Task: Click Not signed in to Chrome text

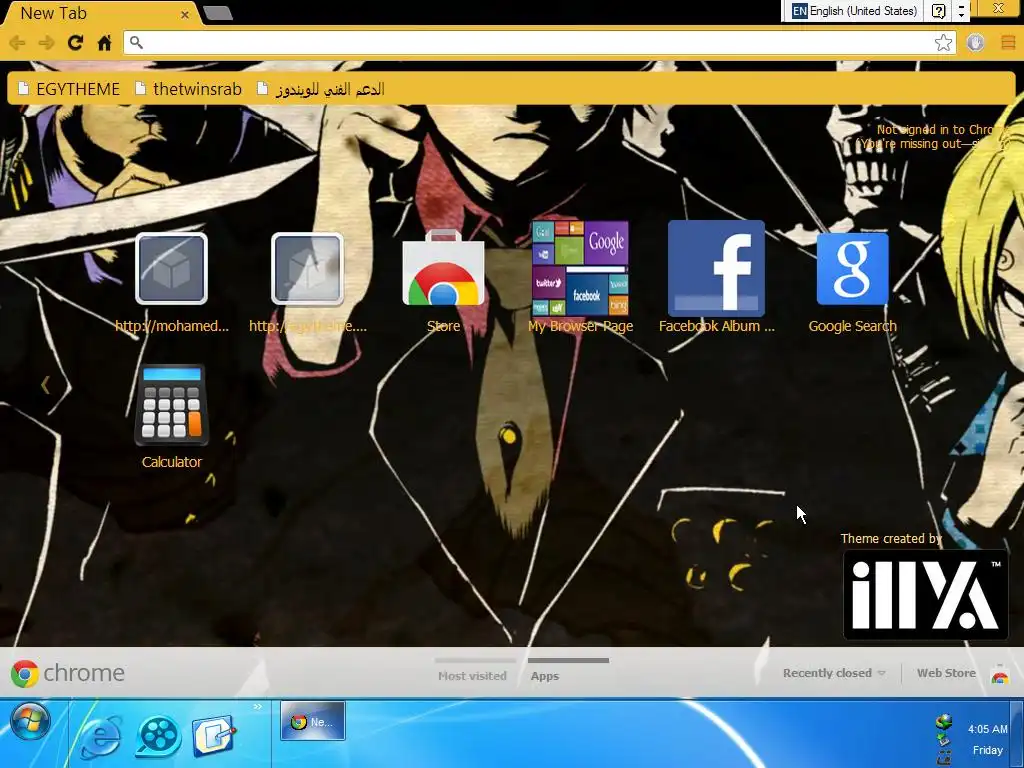Action: [x=941, y=129]
